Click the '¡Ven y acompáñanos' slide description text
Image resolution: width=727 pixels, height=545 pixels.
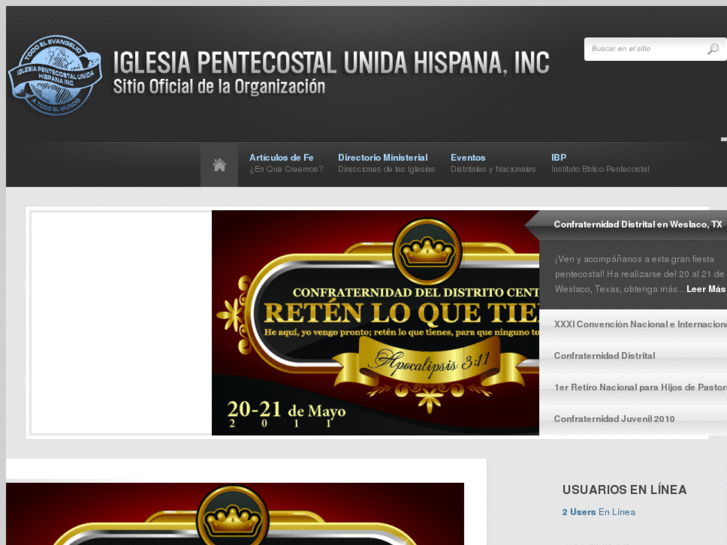640,274
